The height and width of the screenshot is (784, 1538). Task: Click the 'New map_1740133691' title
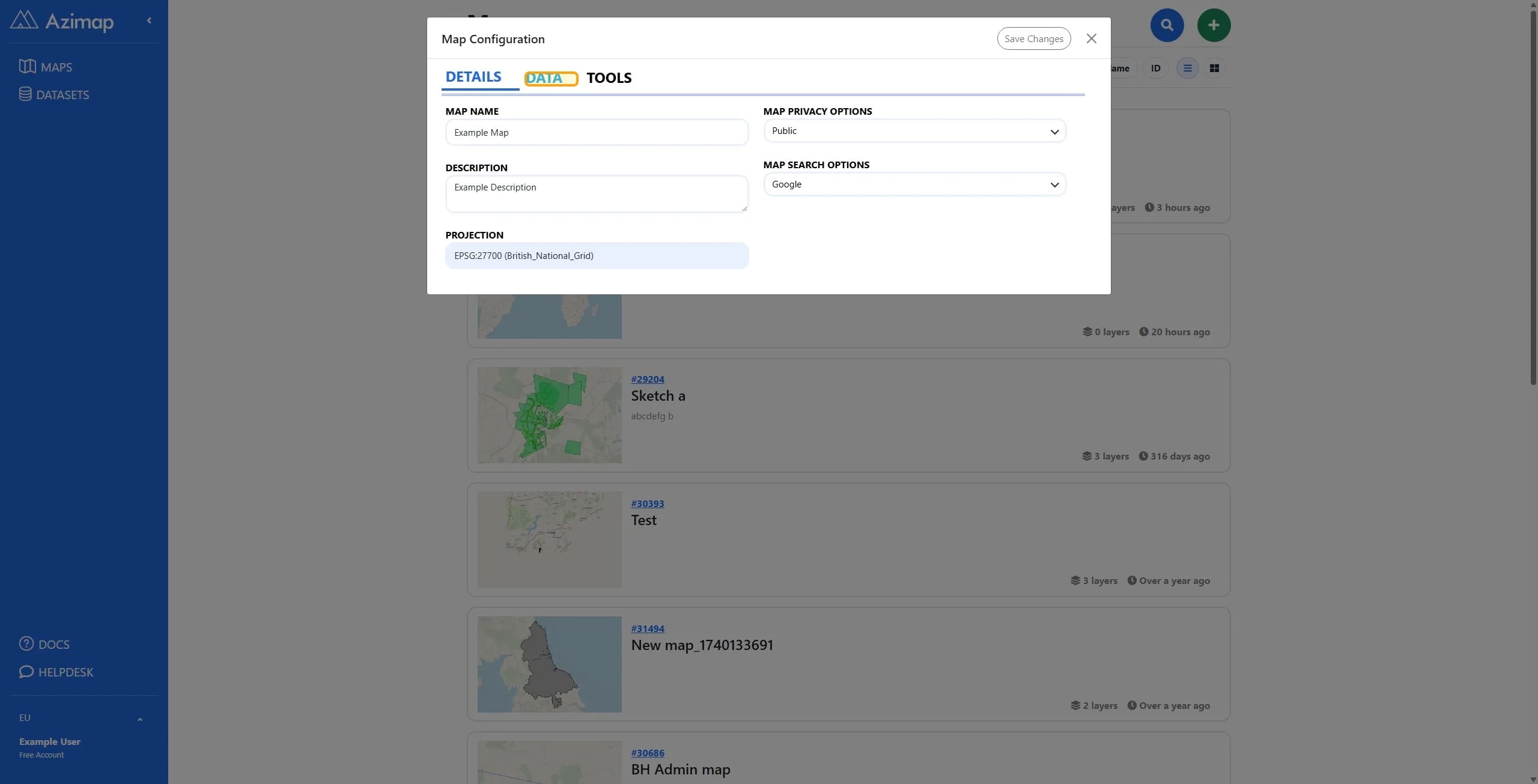(702, 645)
